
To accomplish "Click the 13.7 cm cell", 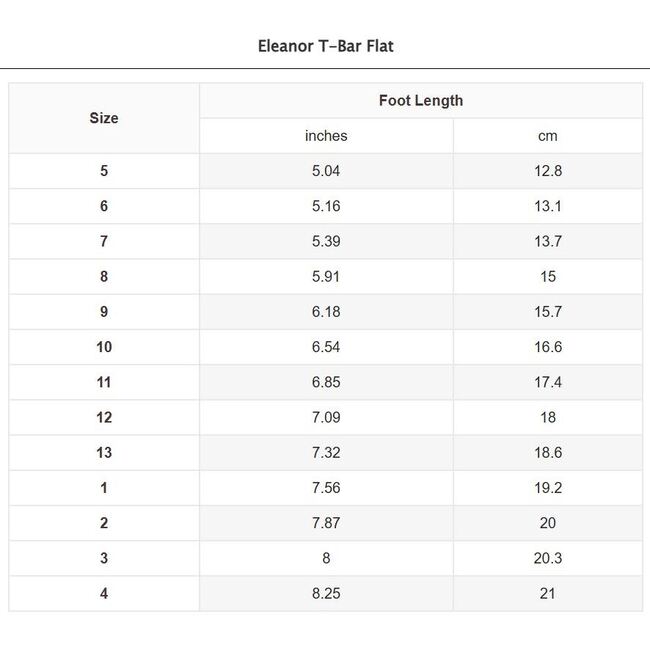I will [547, 241].
